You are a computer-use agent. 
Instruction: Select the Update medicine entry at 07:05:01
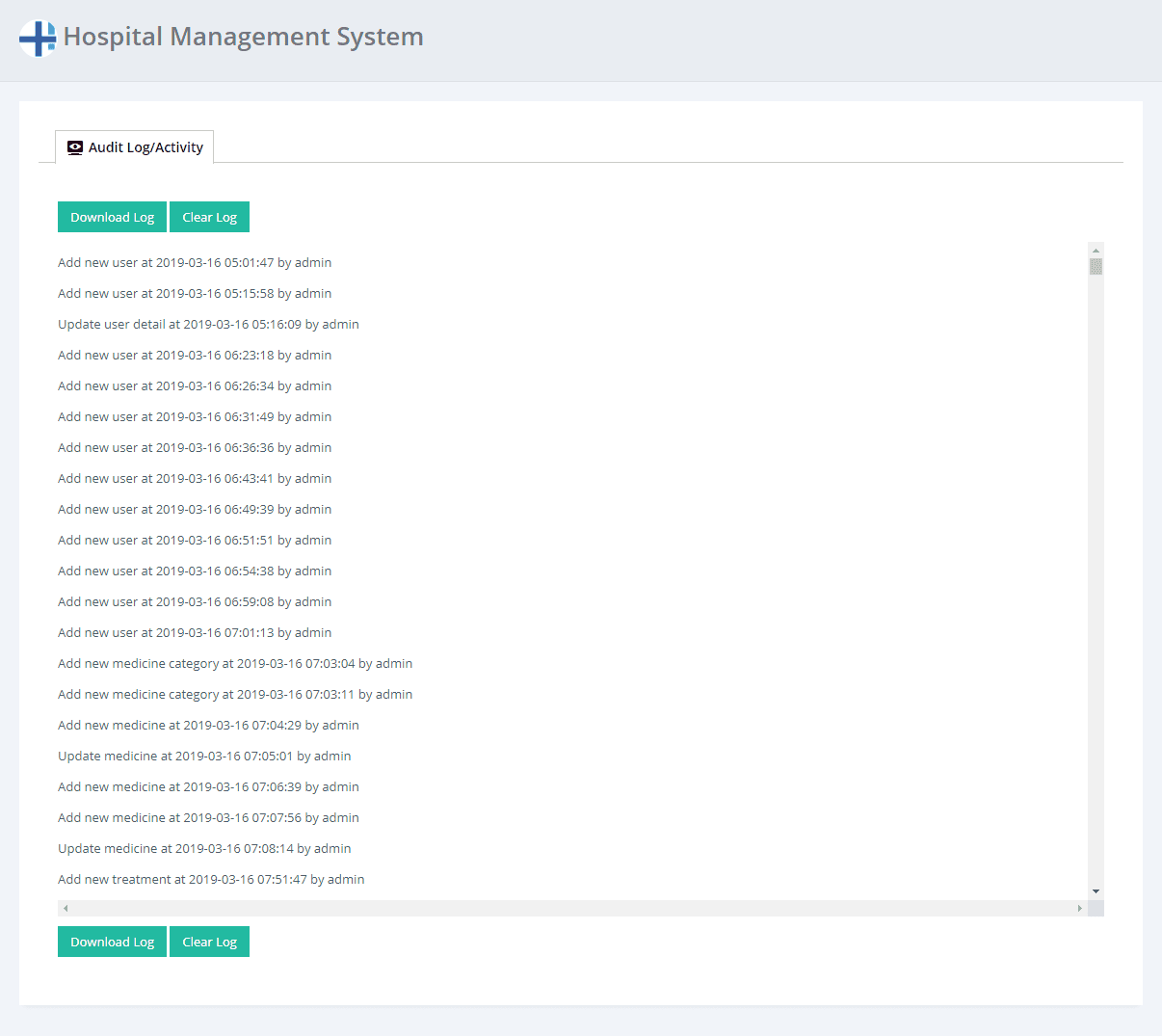click(x=204, y=756)
